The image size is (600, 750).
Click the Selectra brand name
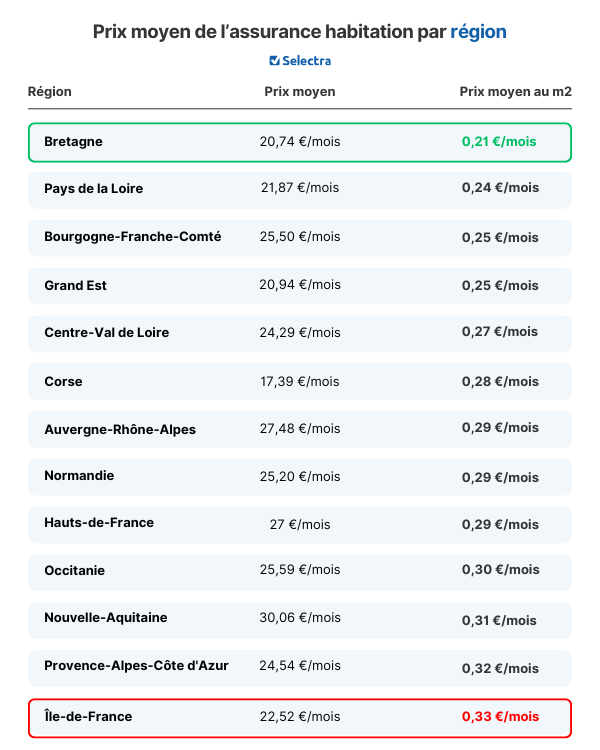click(307, 61)
